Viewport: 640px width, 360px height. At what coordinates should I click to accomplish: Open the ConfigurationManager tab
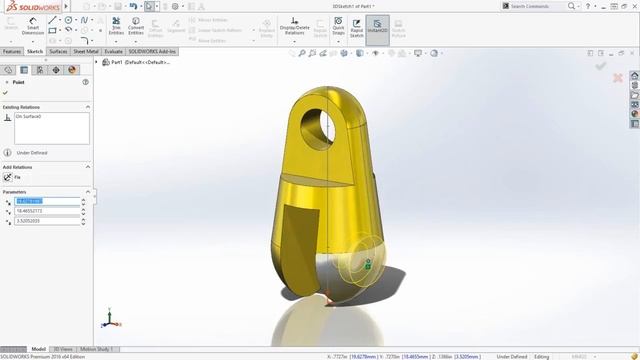(x=40, y=70)
